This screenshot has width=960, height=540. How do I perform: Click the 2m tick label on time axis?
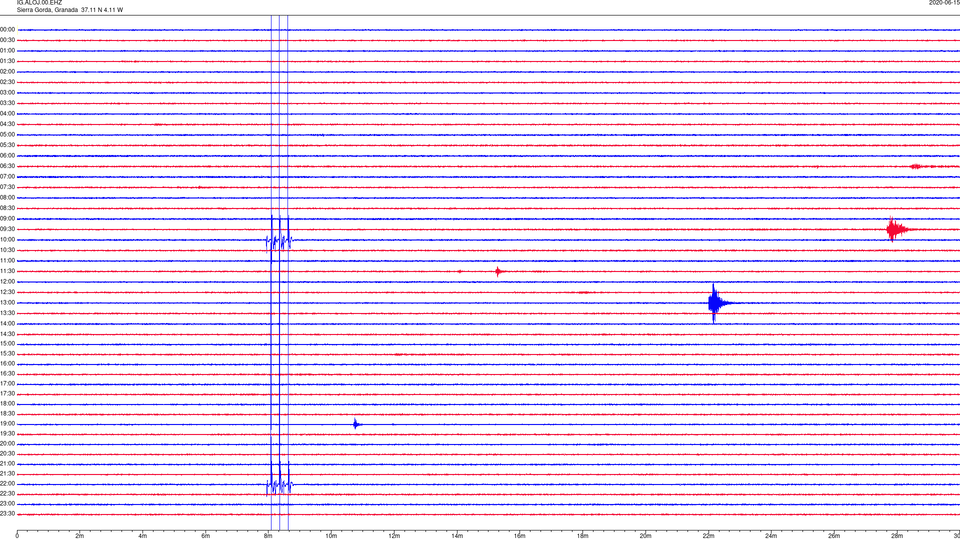(x=80, y=536)
